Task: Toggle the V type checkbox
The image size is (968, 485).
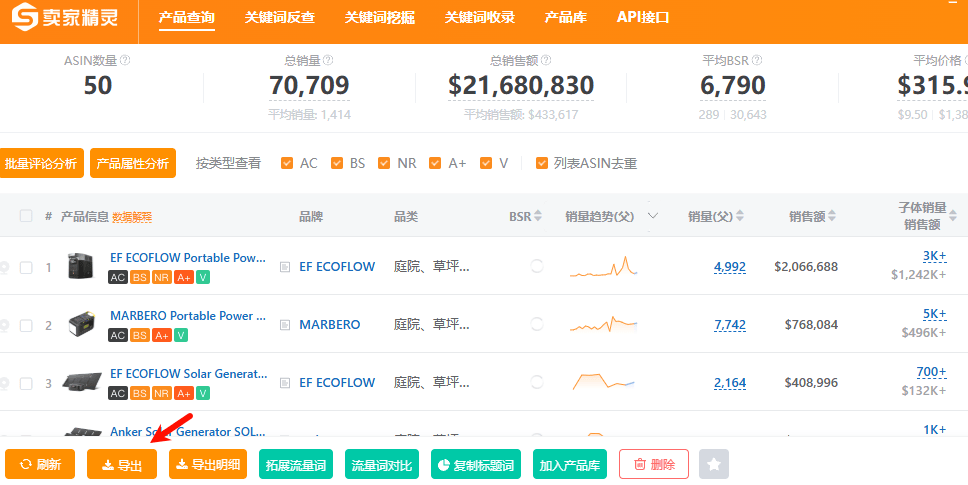Action: click(486, 163)
